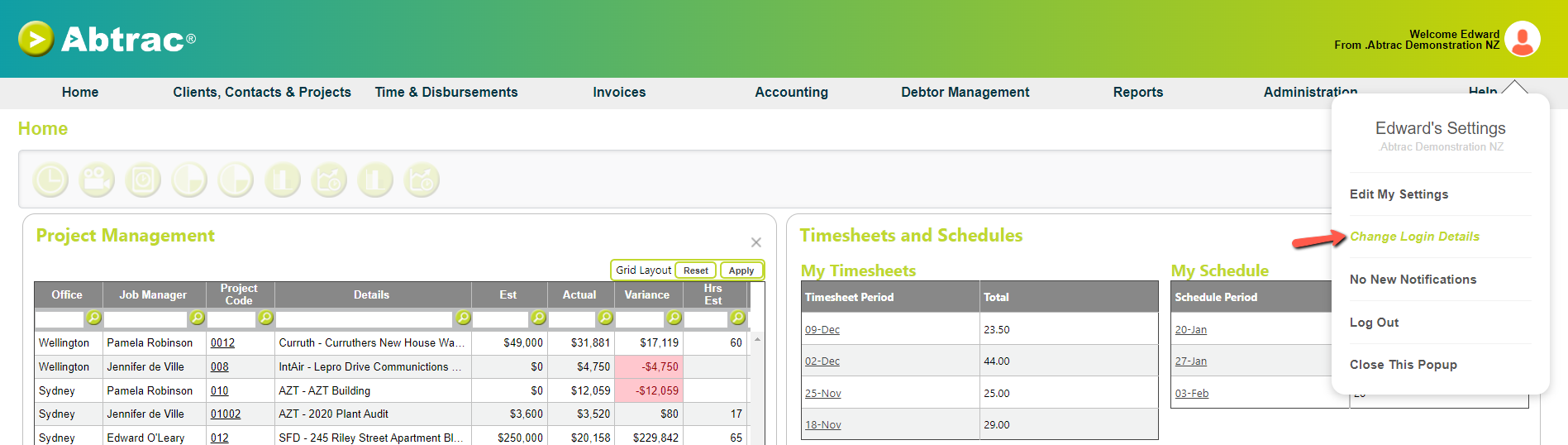Close the Project Management panel
The height and width of the screenshot is (445, 1568).
click(755, 242)
